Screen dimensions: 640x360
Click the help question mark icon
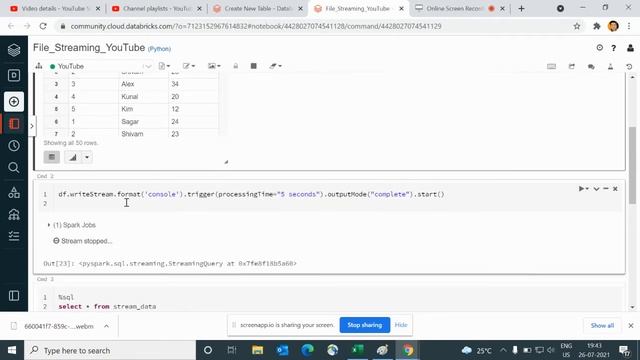(x=613, y=48)
